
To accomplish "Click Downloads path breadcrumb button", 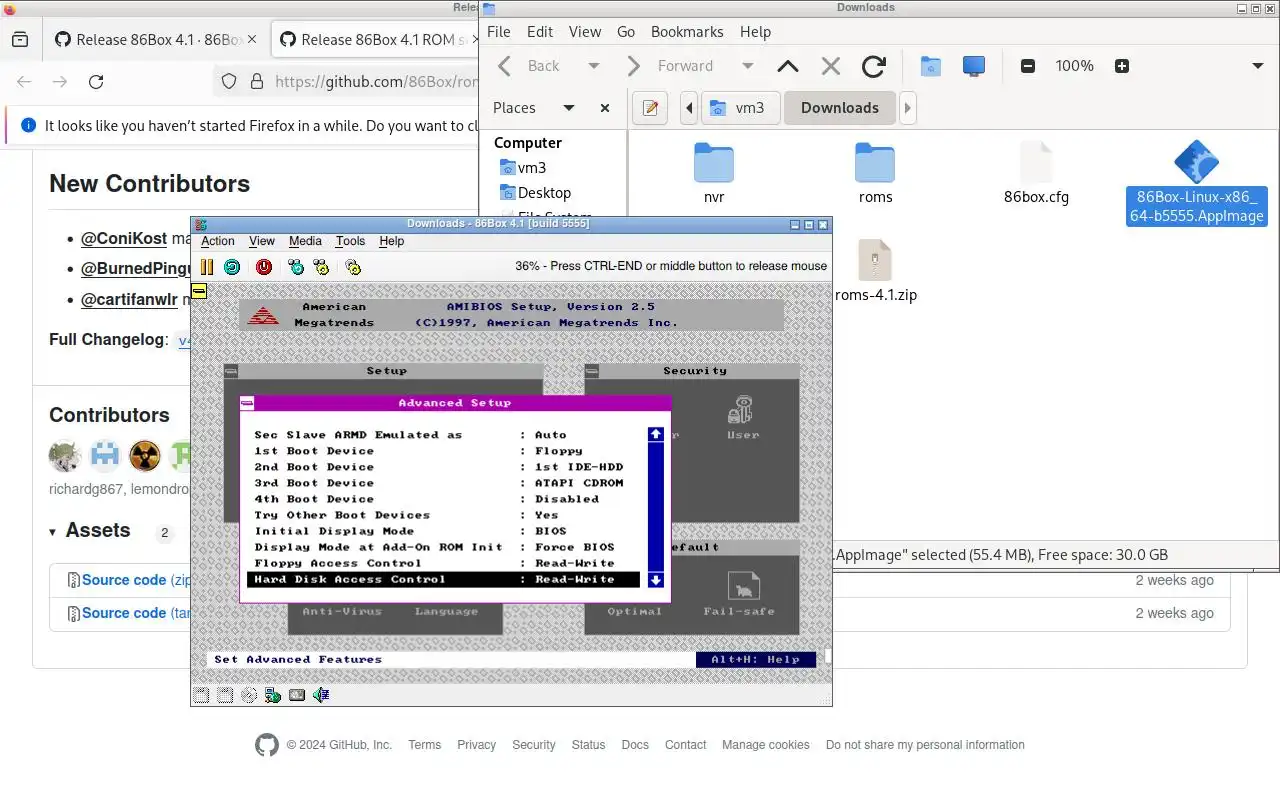I will pyautogui.click(x=840, y=108).
